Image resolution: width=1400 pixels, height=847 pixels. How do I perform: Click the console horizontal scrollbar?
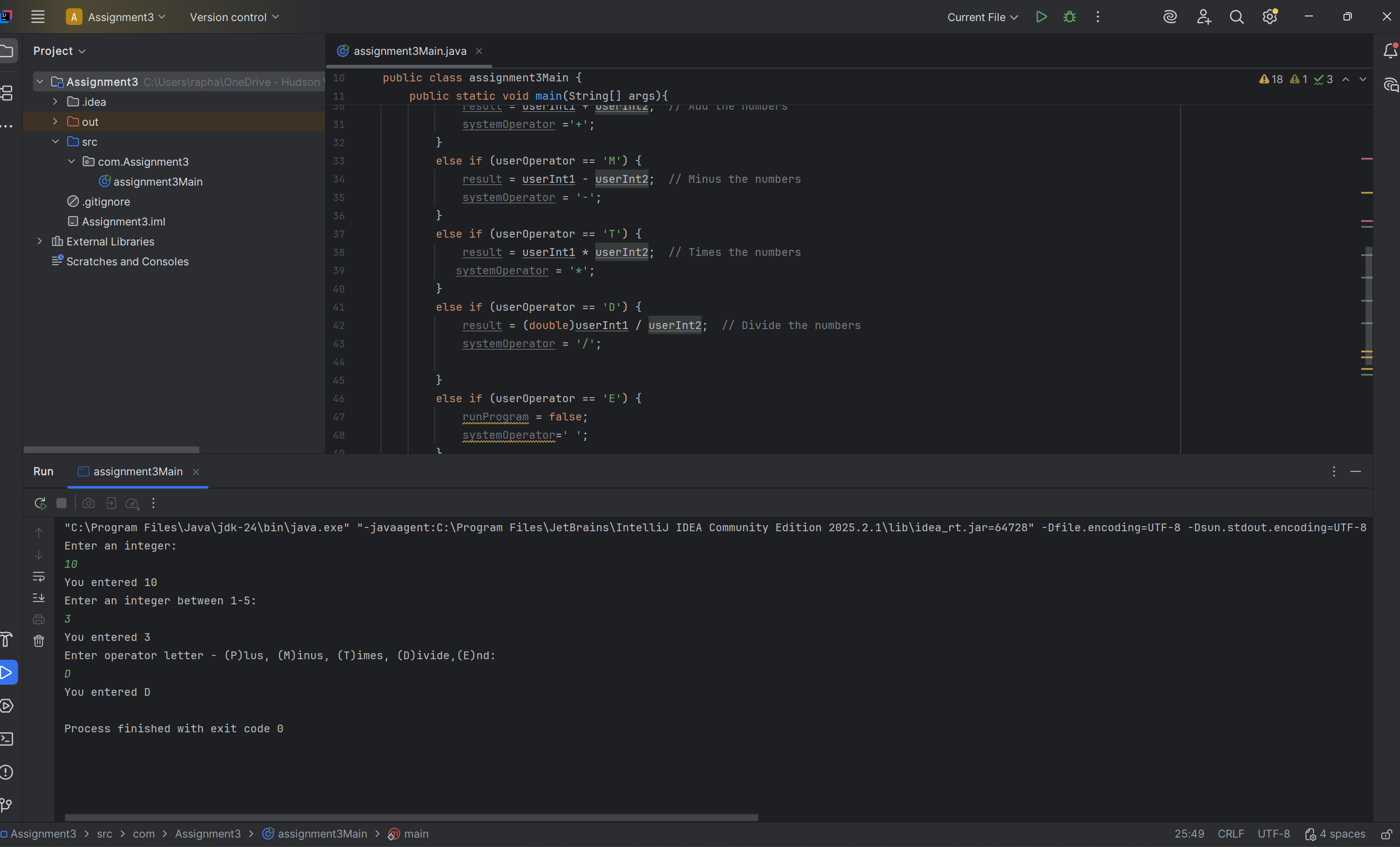coord(411,818)
